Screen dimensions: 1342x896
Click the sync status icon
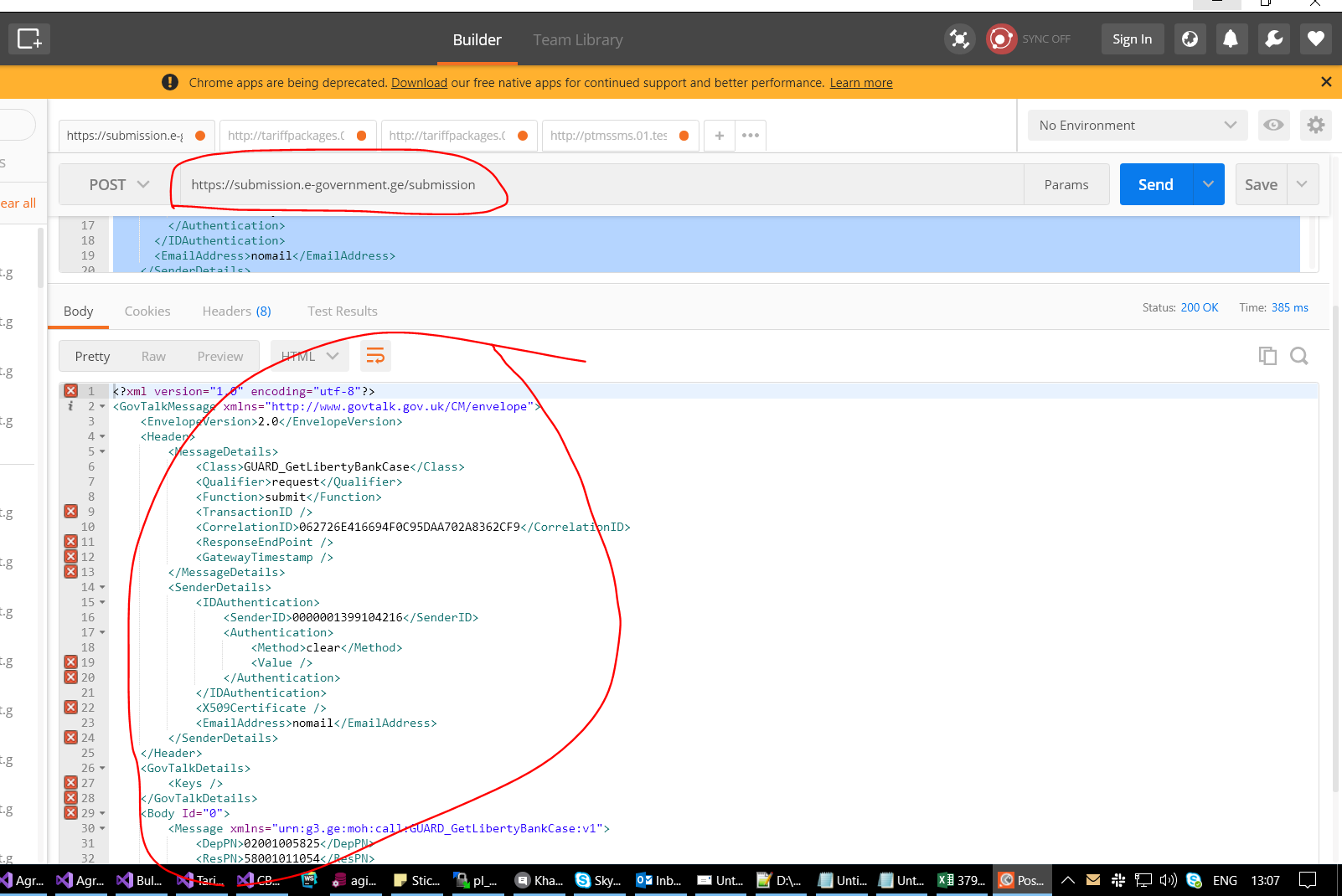pyautogui.click(x=1001, y=39)
